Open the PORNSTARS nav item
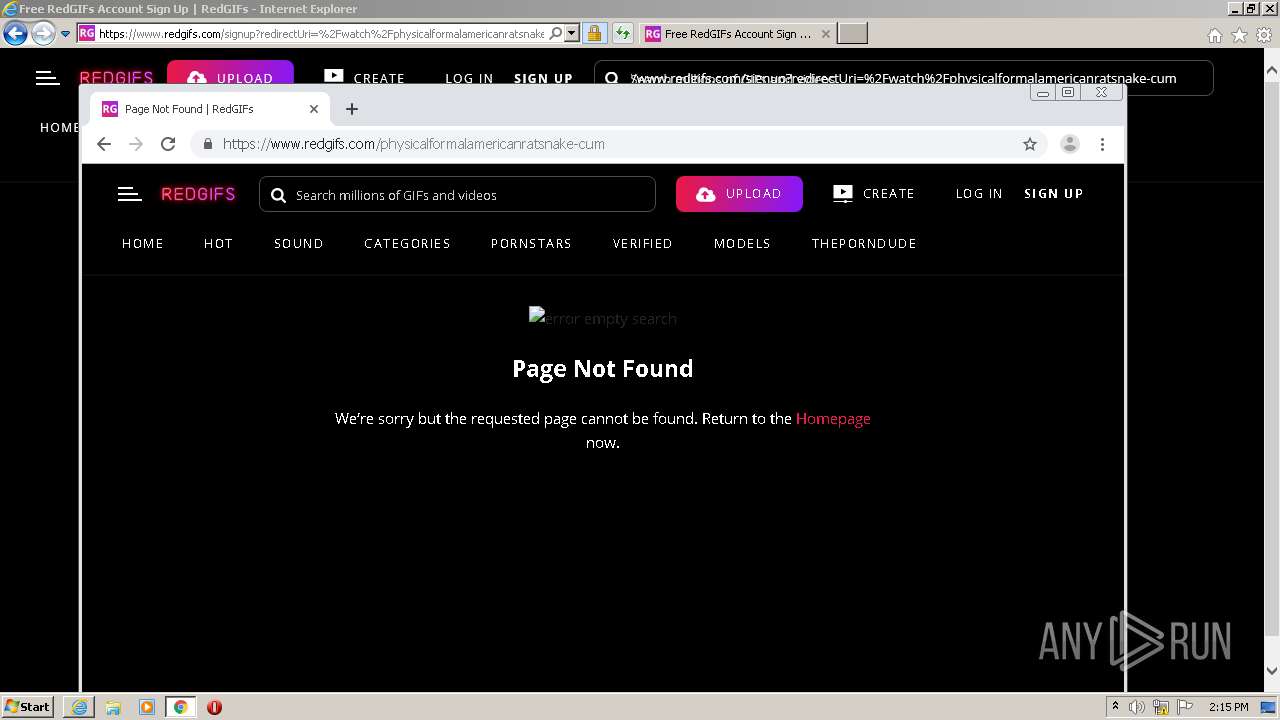The image size is (1280, 720). tap(531, 243)
